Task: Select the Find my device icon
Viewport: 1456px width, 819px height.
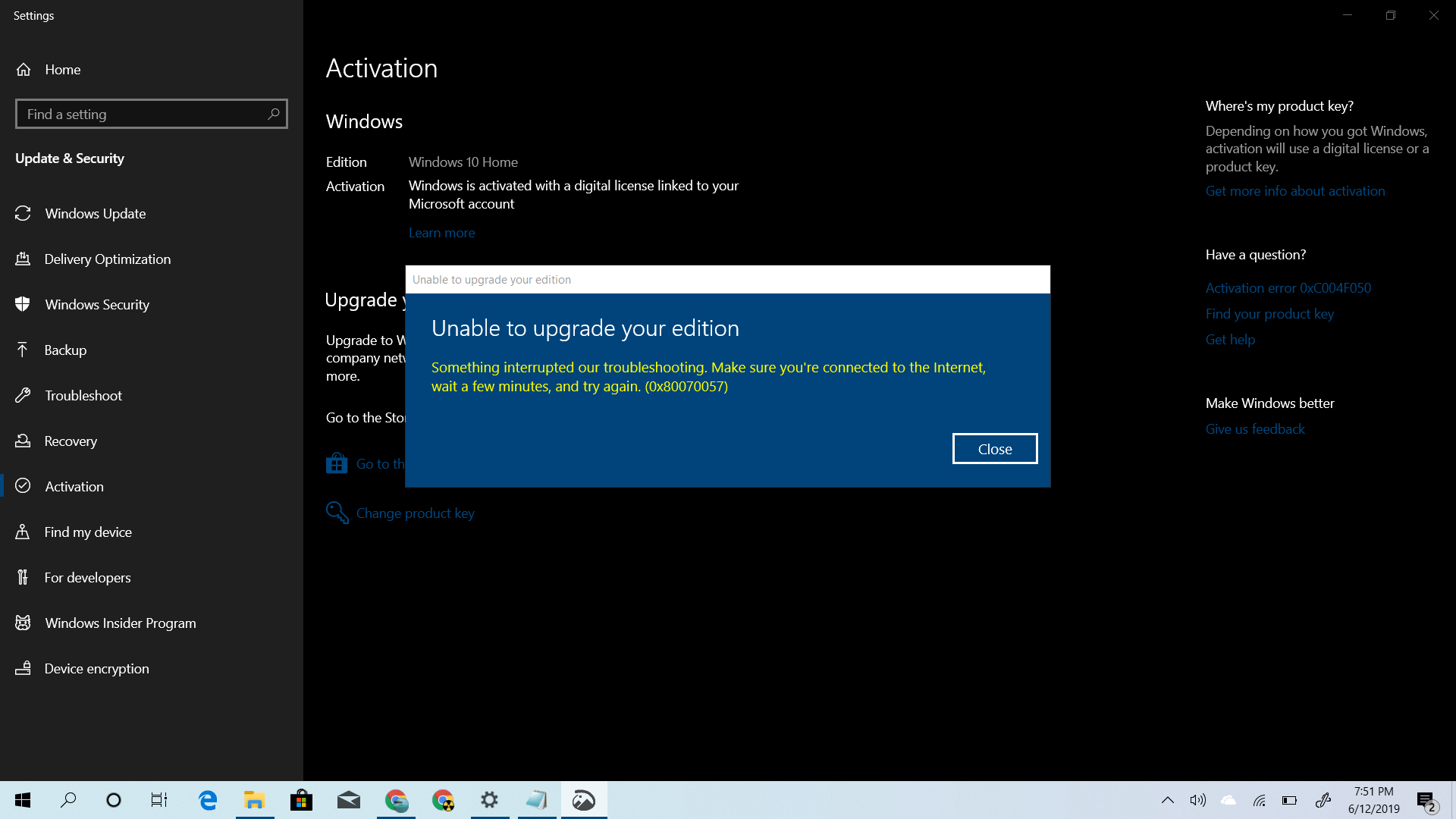Action: [24, 531]
